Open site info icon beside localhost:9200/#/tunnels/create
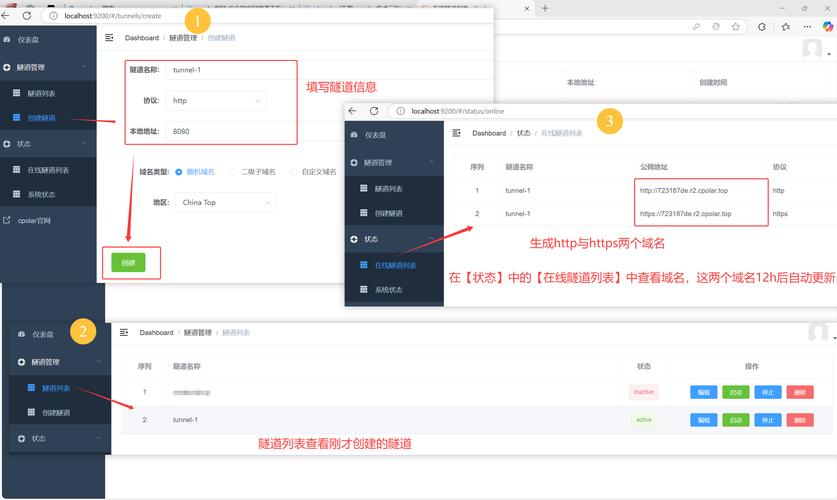Screen dimensions: 837x500 (x=53, y=16)
